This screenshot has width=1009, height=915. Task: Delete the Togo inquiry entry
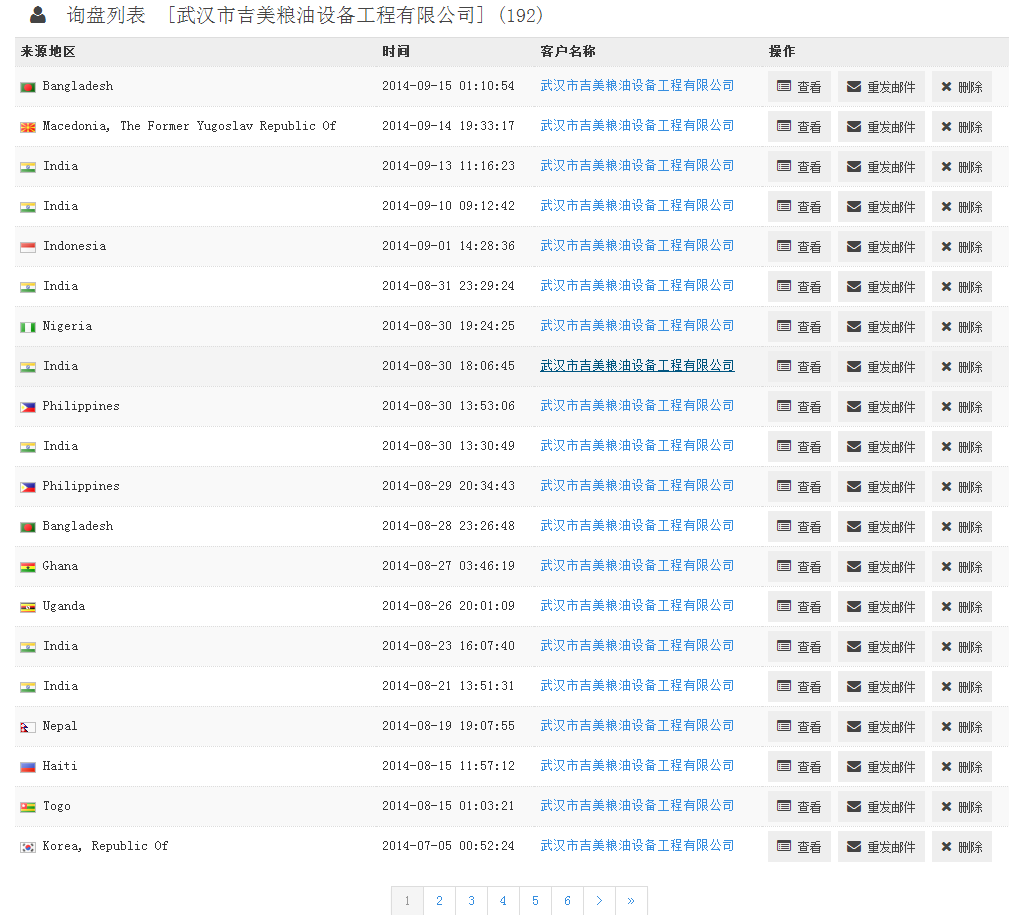[x=961, y=807]
